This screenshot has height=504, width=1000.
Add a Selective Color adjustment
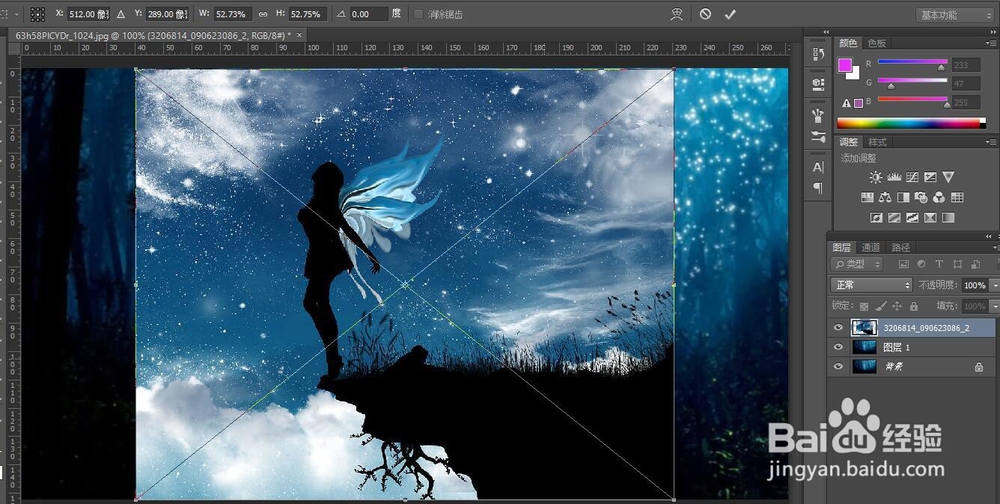pyautogui.click(x=930, y=218)
